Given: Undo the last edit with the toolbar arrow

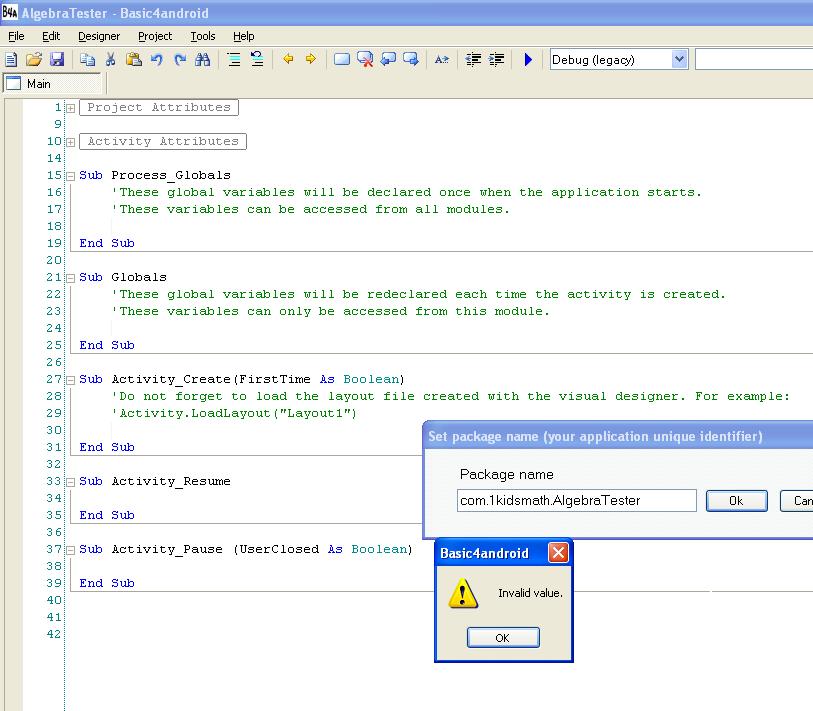Looking at the screenshot, I should [x=157, y=60].
